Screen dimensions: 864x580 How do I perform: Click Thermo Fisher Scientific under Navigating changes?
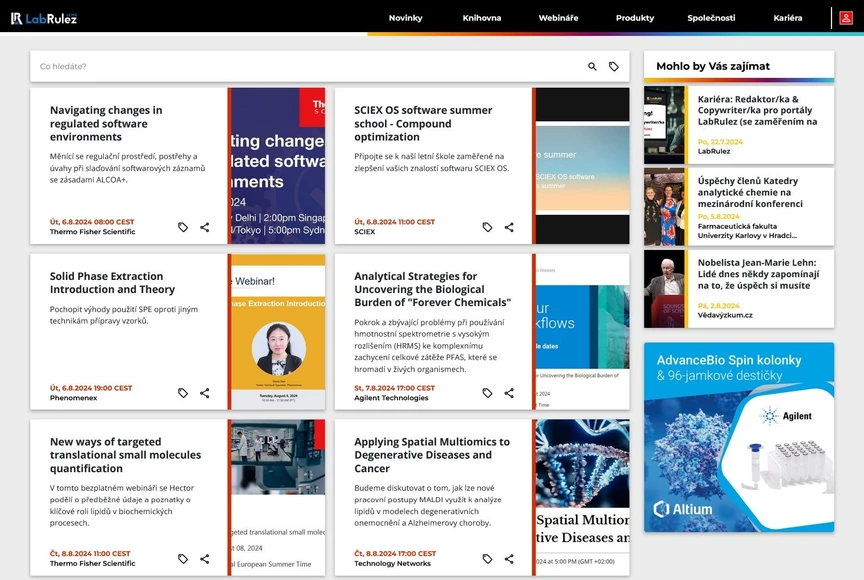pos(93,232)
